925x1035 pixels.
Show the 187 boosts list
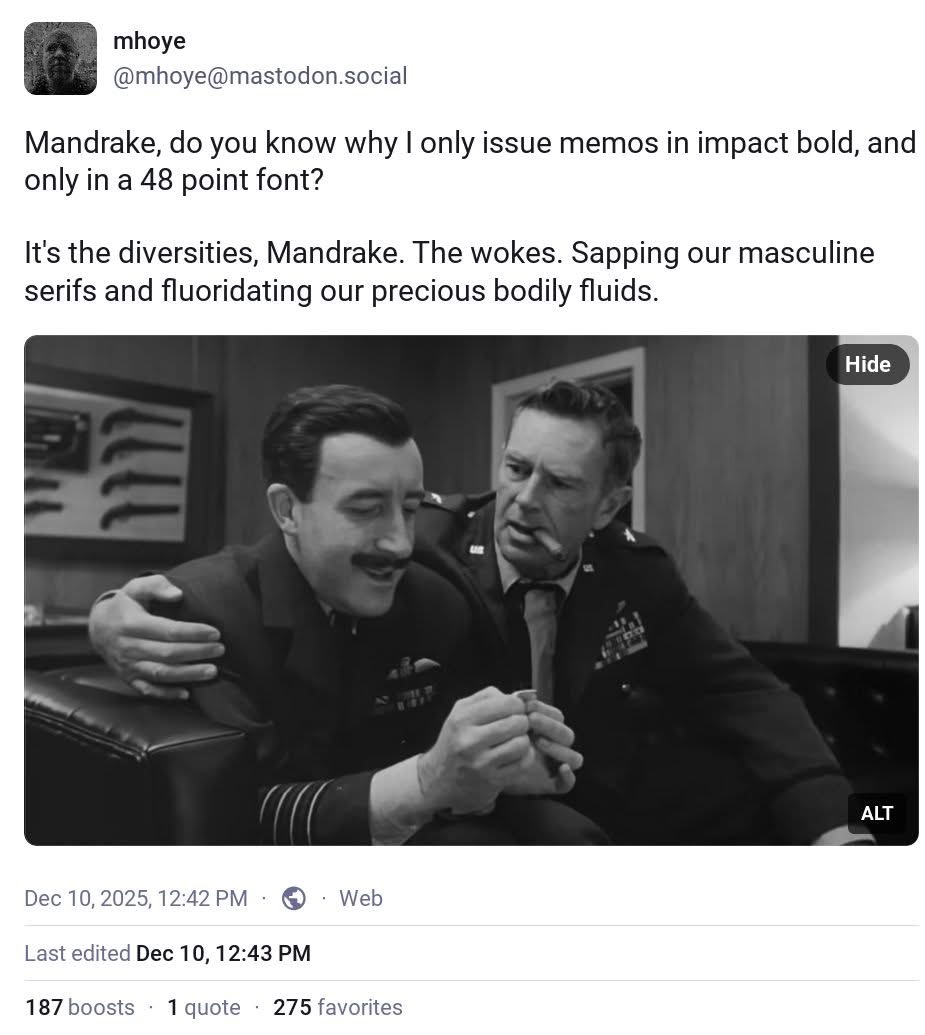tap(79, 1007)
